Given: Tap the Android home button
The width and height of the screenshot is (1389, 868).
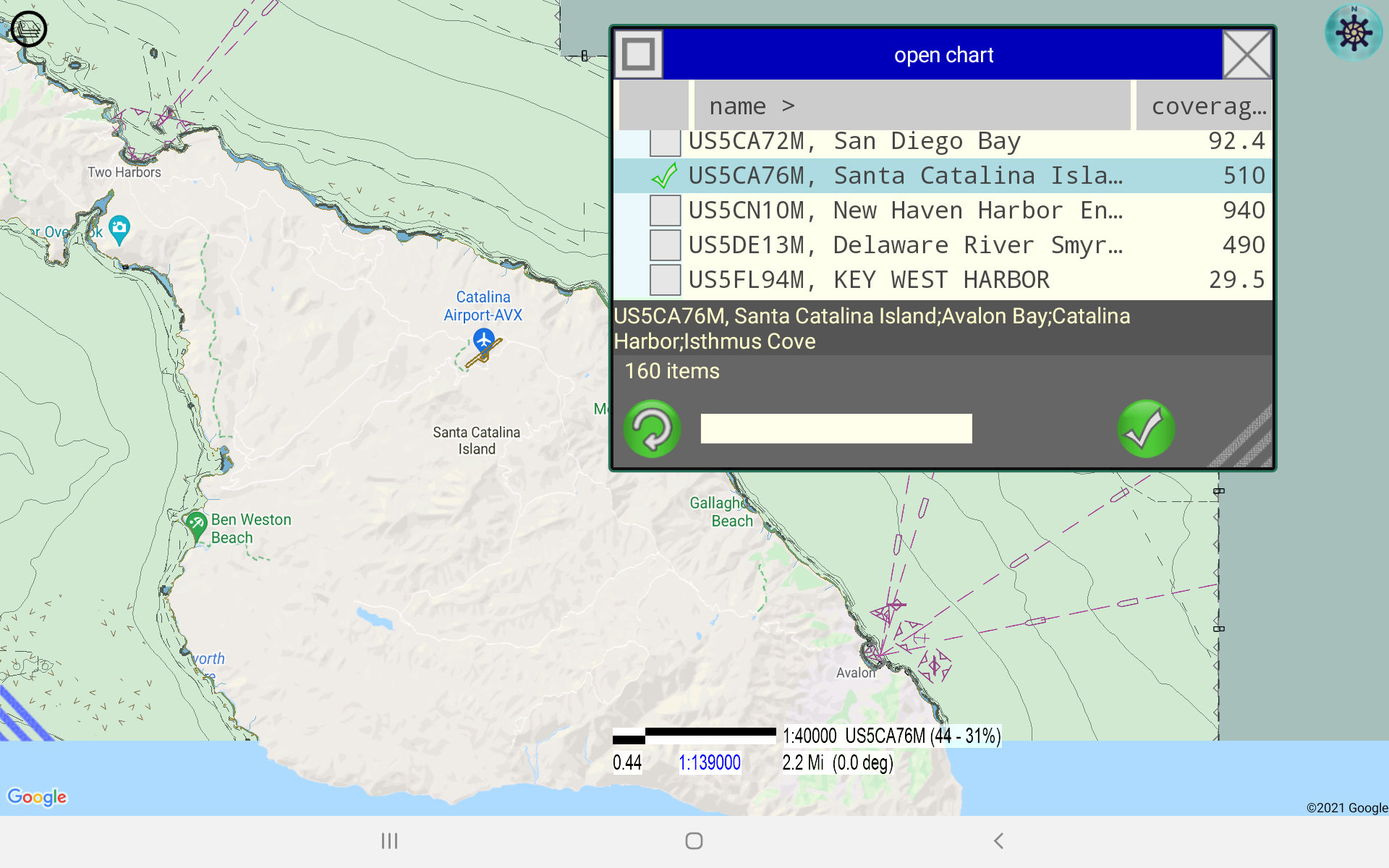Looking at the screenshot, I should tap(694, 841).
